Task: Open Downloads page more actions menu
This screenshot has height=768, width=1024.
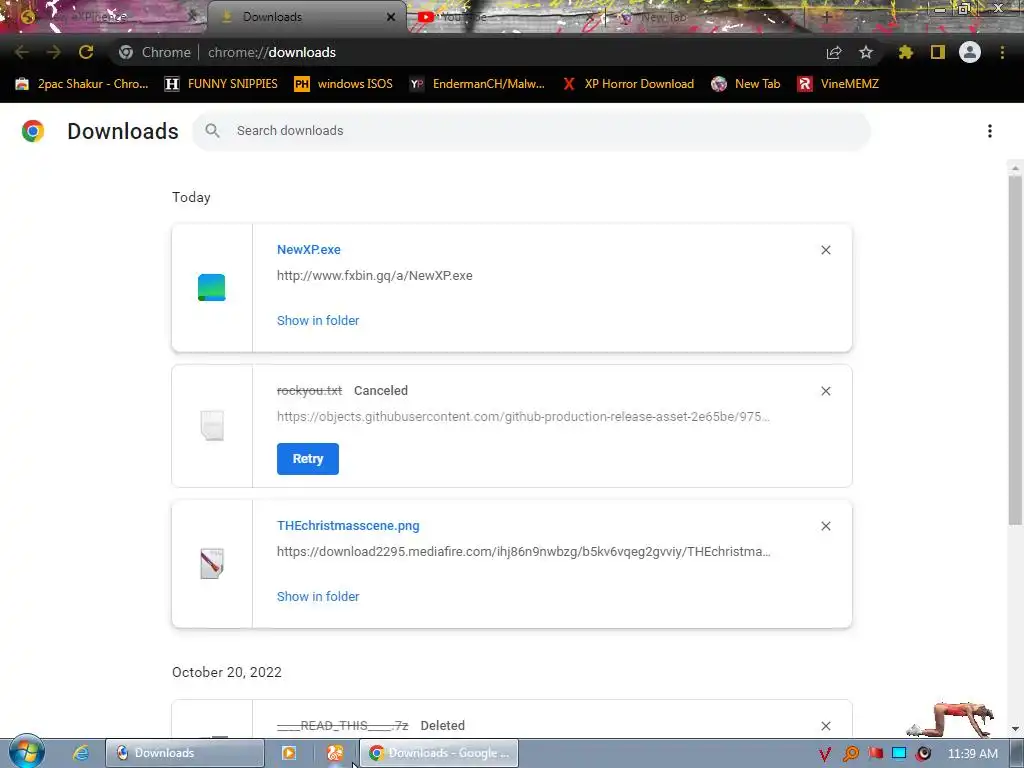Action: pyautogui.click(x=990, y=131)
